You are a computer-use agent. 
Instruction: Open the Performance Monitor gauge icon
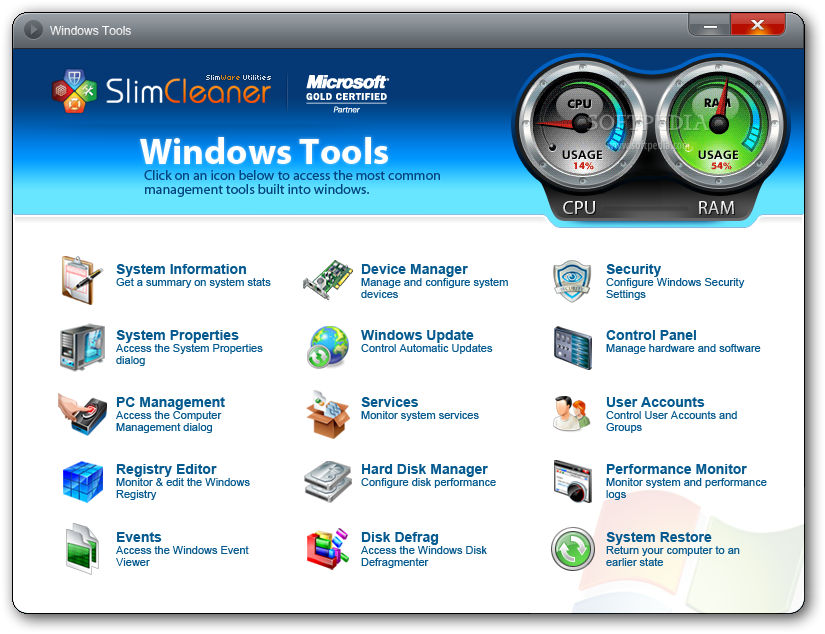[x=572, y=481]
